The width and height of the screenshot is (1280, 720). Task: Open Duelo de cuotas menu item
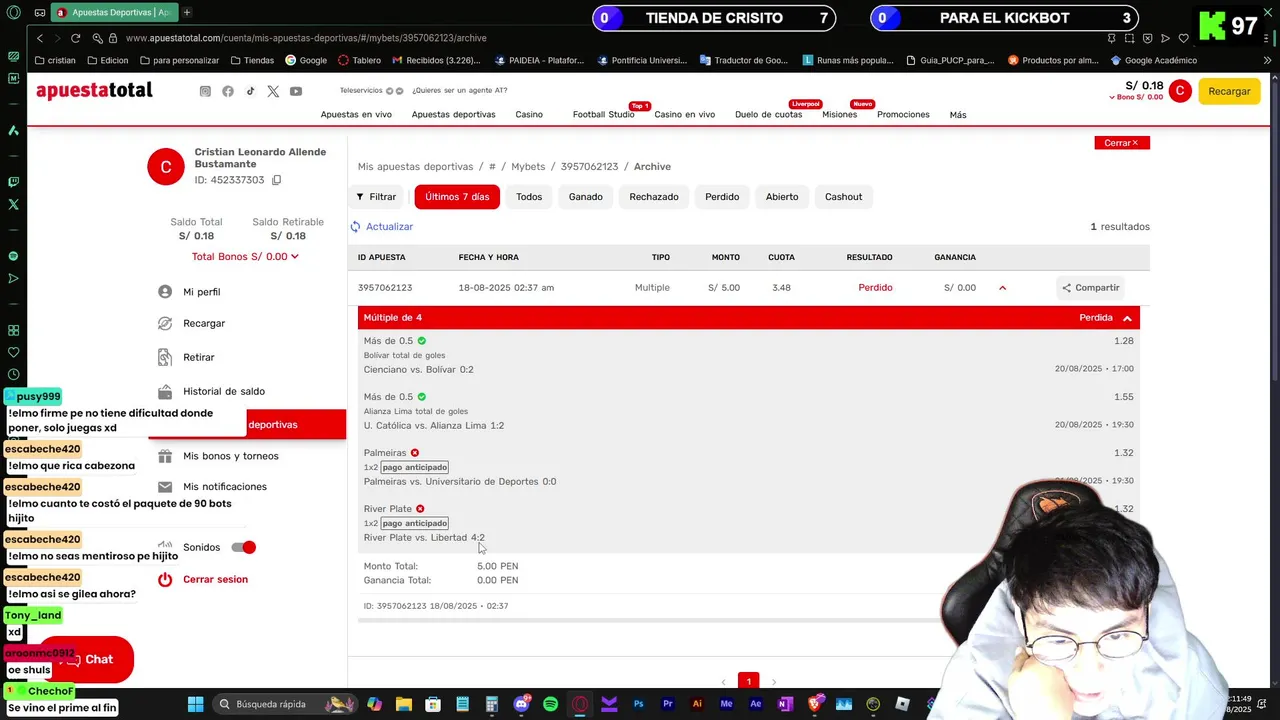tap(768, 114)
